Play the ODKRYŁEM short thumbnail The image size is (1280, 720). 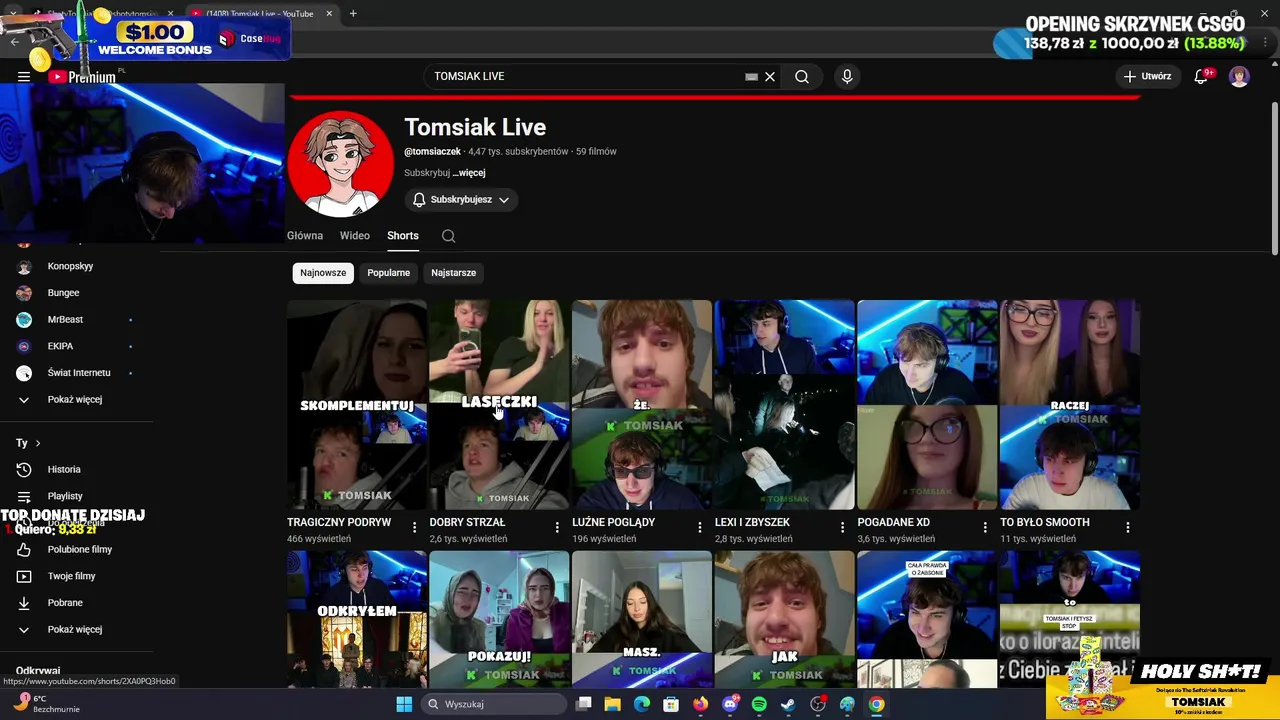coord(357,619)
